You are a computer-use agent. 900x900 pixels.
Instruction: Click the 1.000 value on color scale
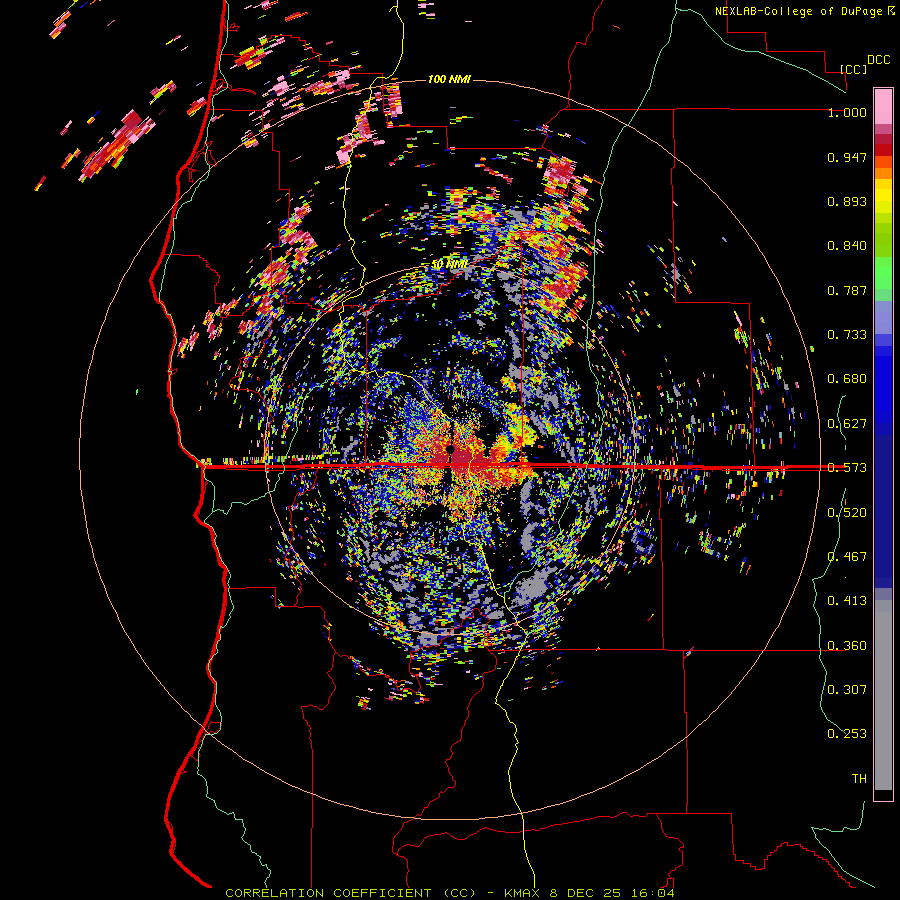coord(847,112)
